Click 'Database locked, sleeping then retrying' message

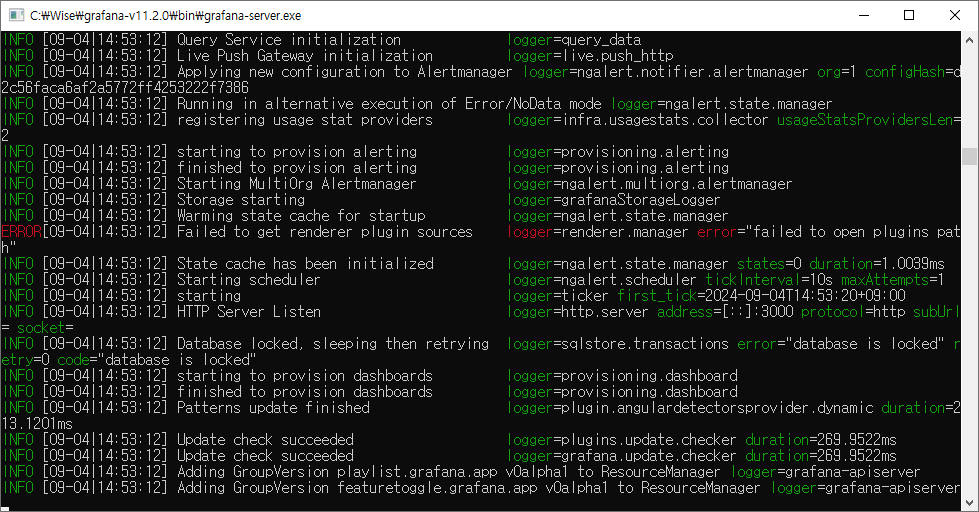pos(333,343)
